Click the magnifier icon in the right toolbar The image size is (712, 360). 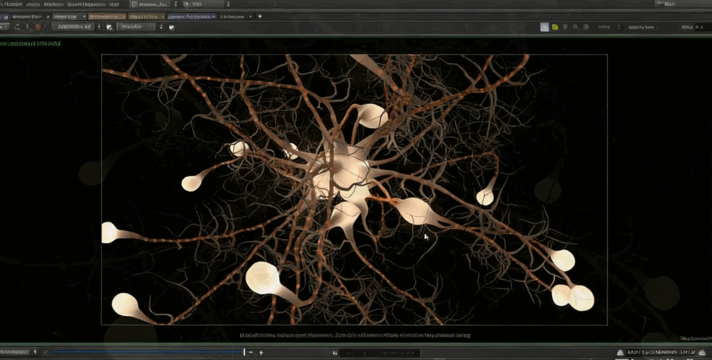(576, 27)
